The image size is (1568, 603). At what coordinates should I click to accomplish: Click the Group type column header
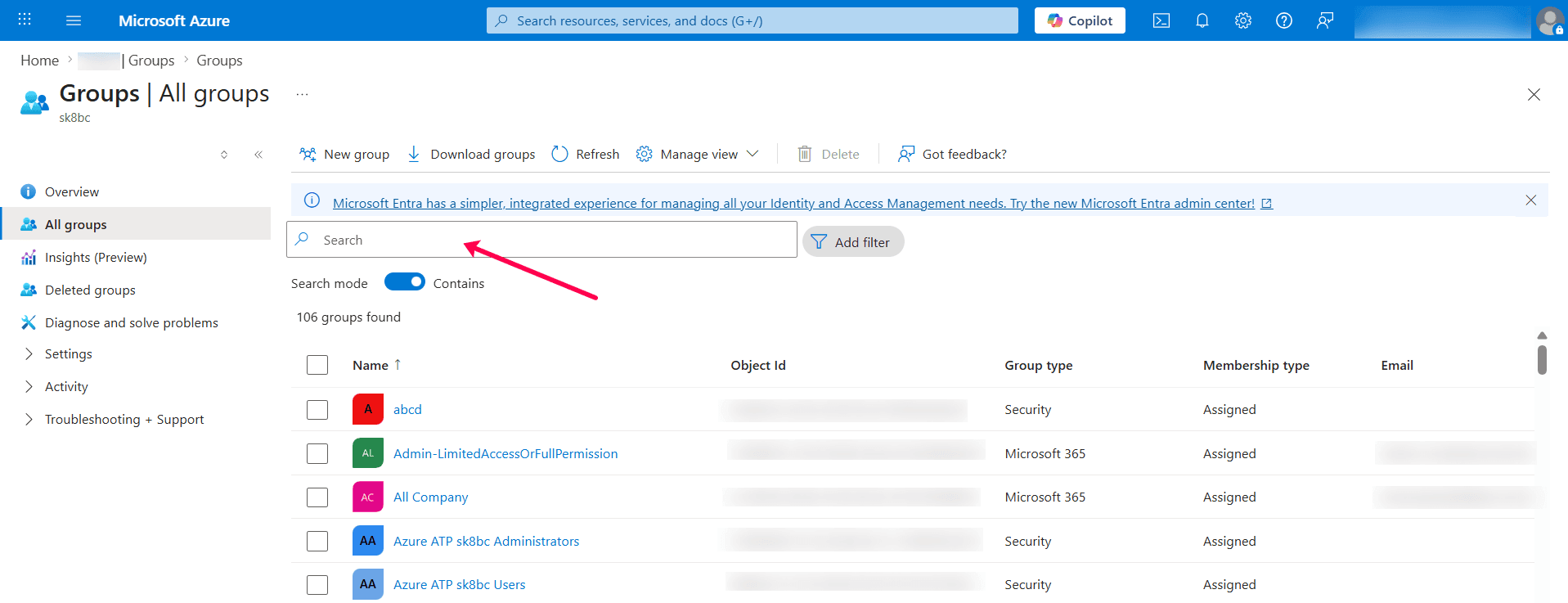[1039, 365]
